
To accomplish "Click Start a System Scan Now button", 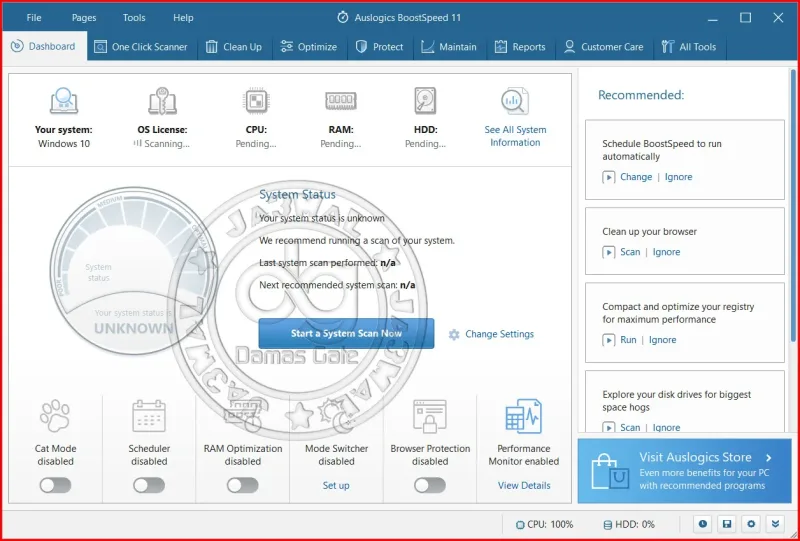I will [x=346, y=334].
